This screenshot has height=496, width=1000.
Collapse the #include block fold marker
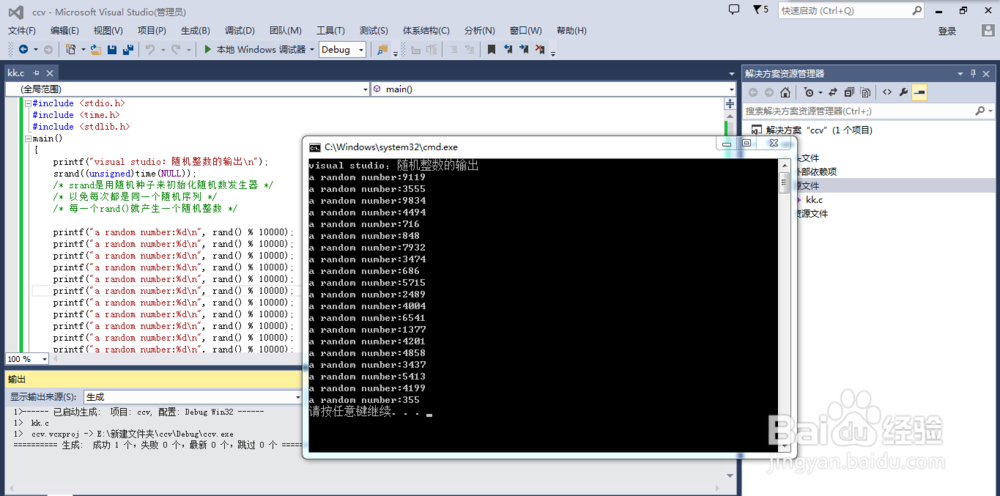pos(27,103)
